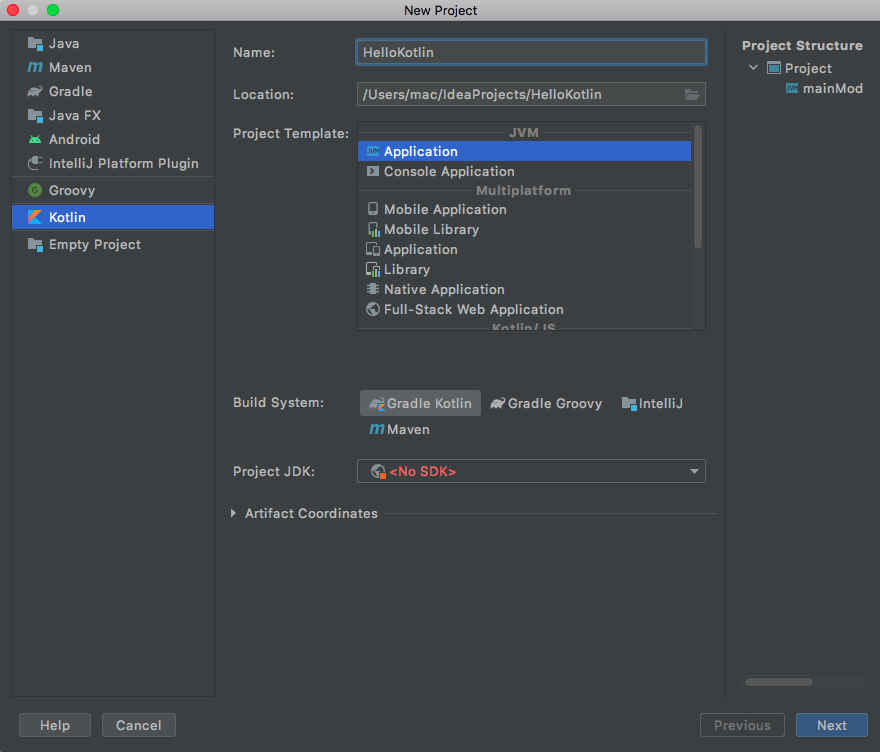Viewport: 880px width, 752px height.
Task: Select the IntelliJ Platform Plugin label
Action: point(123,163)
